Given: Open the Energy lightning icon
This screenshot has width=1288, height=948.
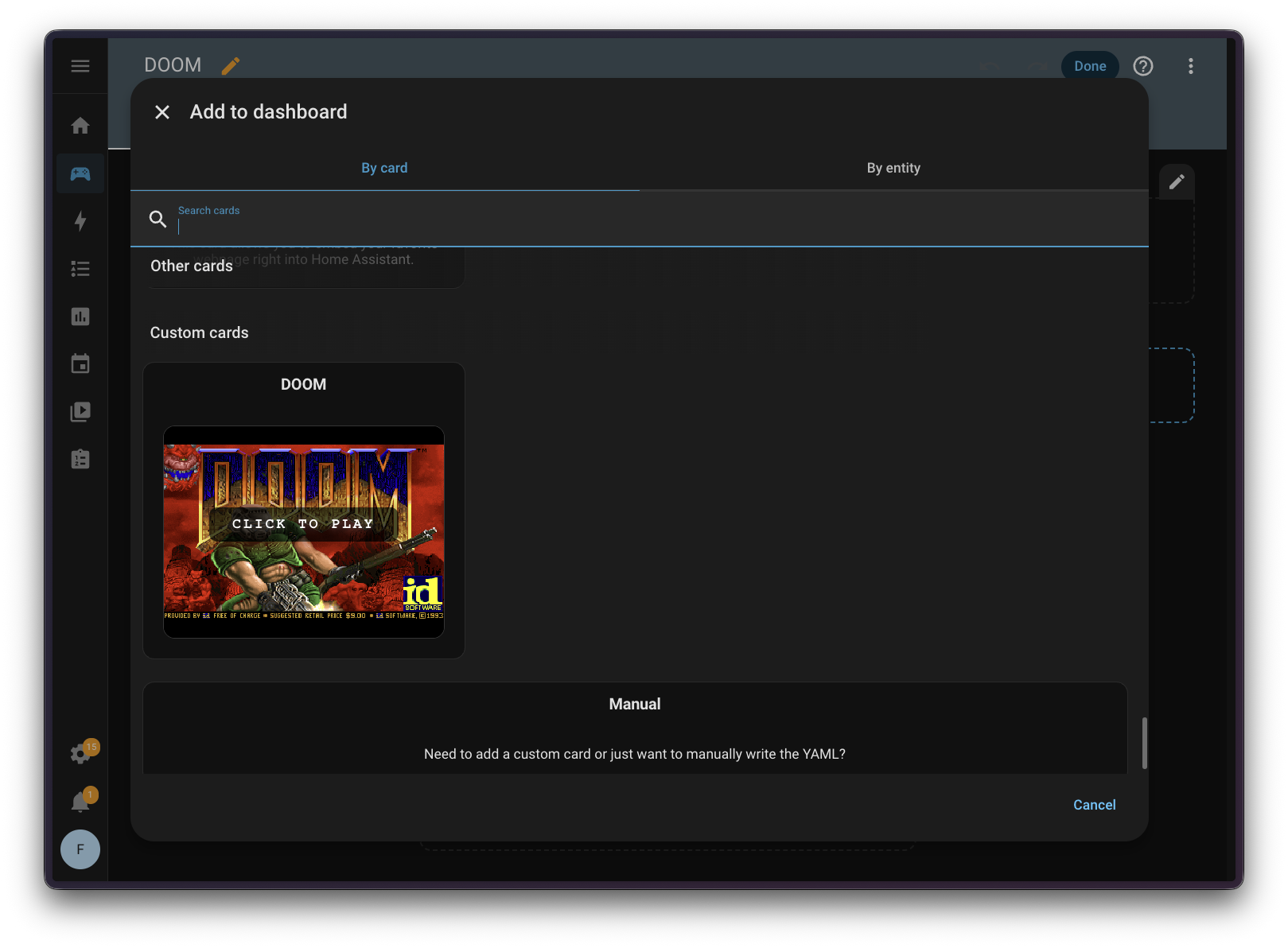Looking at the screenshot, I should [80, 221].
